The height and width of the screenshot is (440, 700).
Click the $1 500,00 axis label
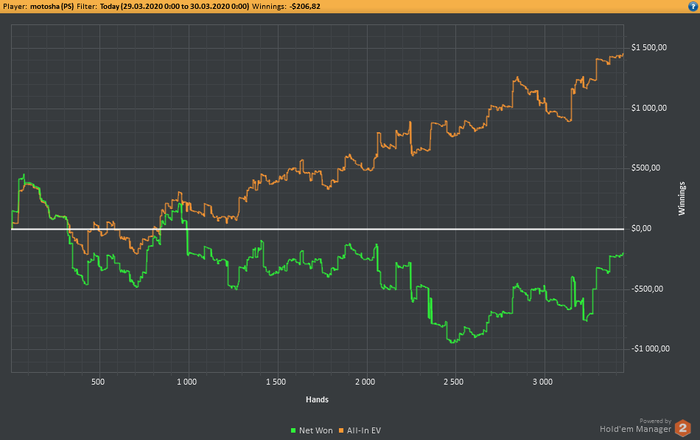click(x=649, y=48)
